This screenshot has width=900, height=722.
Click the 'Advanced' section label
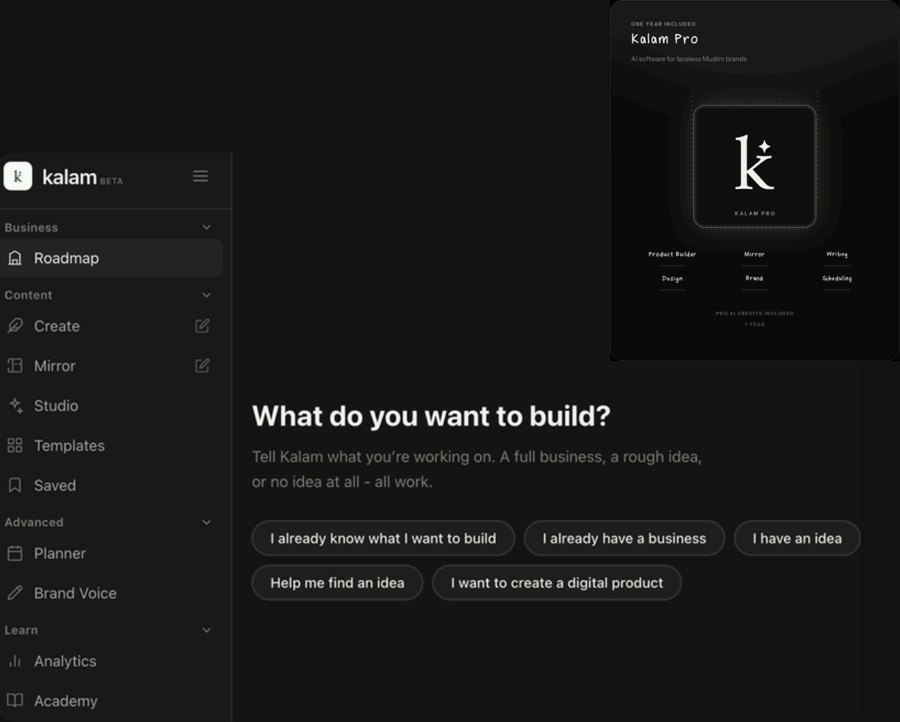point(34,522)
